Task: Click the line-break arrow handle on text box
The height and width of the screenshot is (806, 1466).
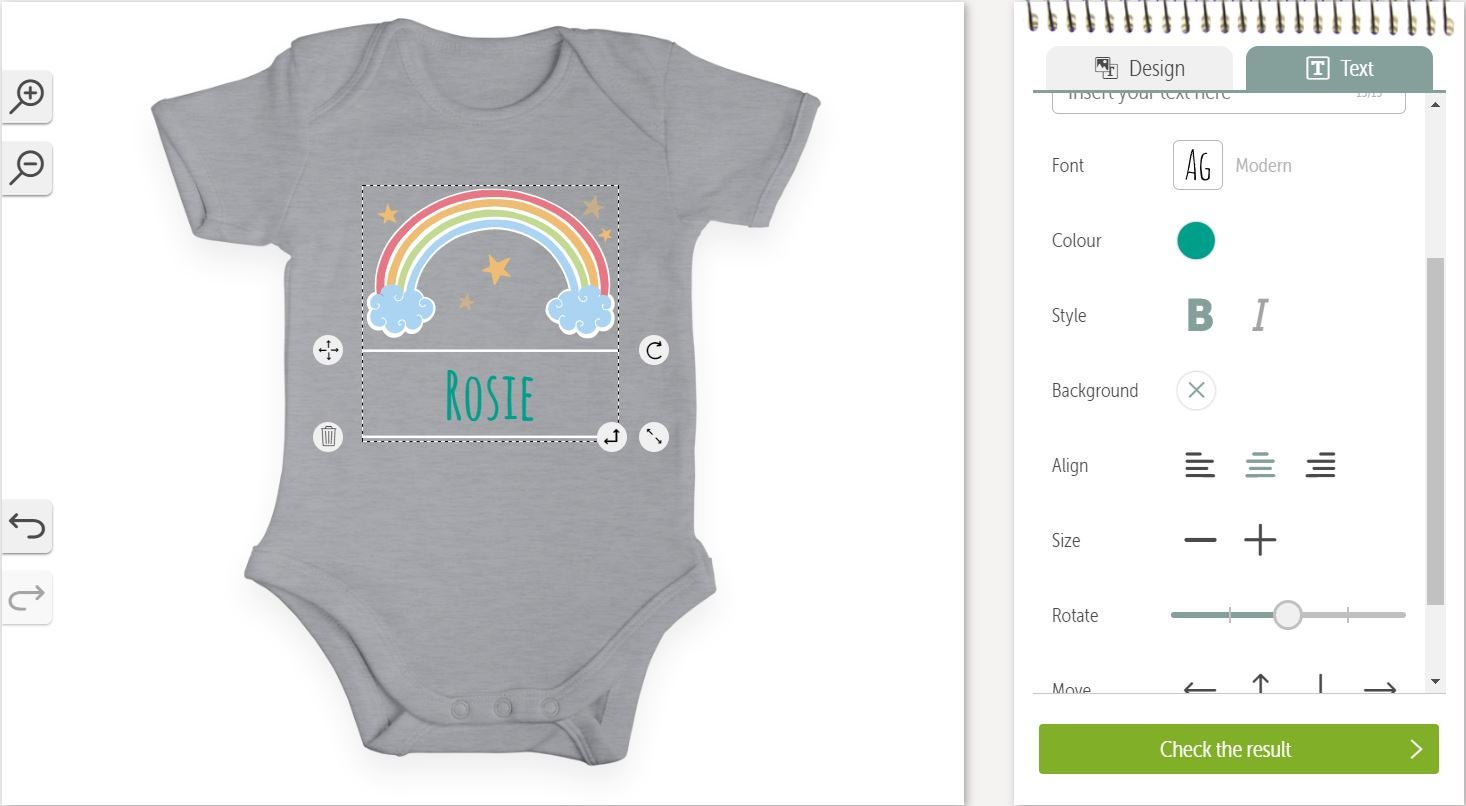Action: point(612,436)
